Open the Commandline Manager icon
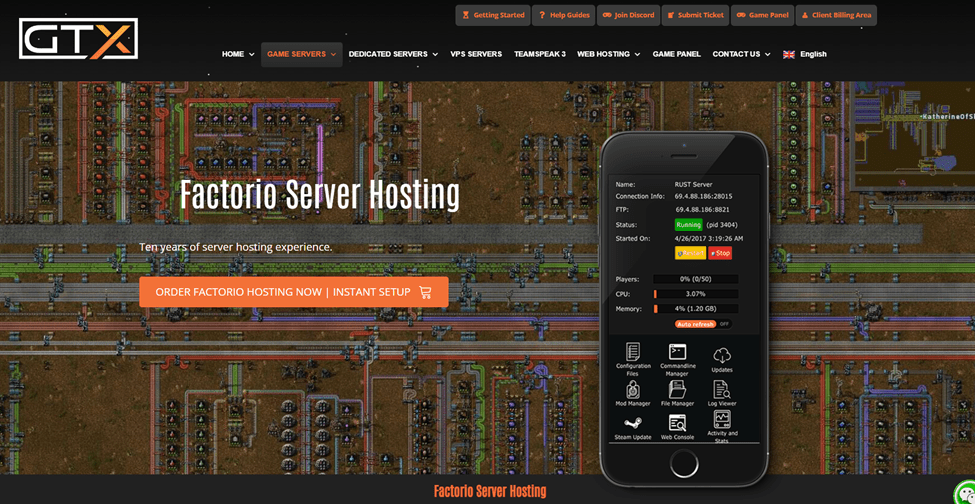The height and width of the screenshot is (504, 975). [x=677, y=352]
